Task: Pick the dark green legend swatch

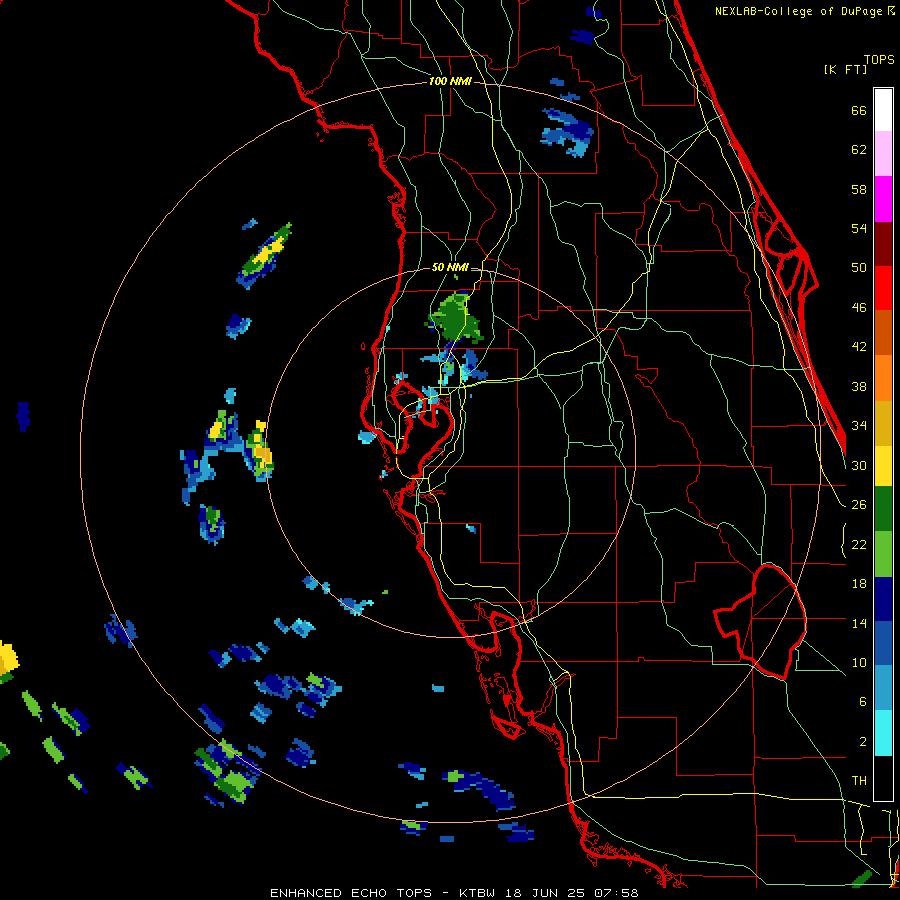Action: (x=883, y=509)
